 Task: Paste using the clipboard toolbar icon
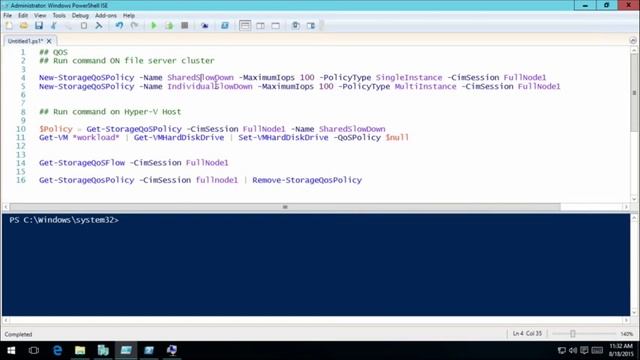(x=84, y=26)
